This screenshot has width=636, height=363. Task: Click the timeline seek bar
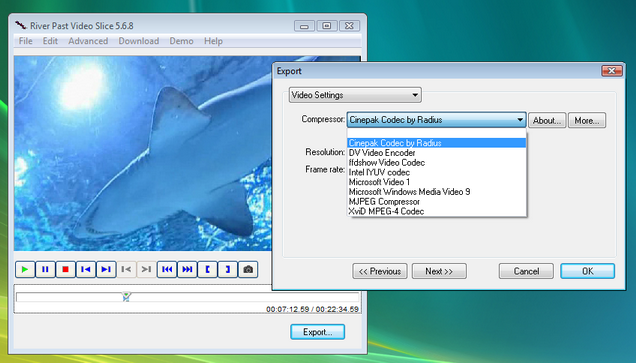click(187, 297)
